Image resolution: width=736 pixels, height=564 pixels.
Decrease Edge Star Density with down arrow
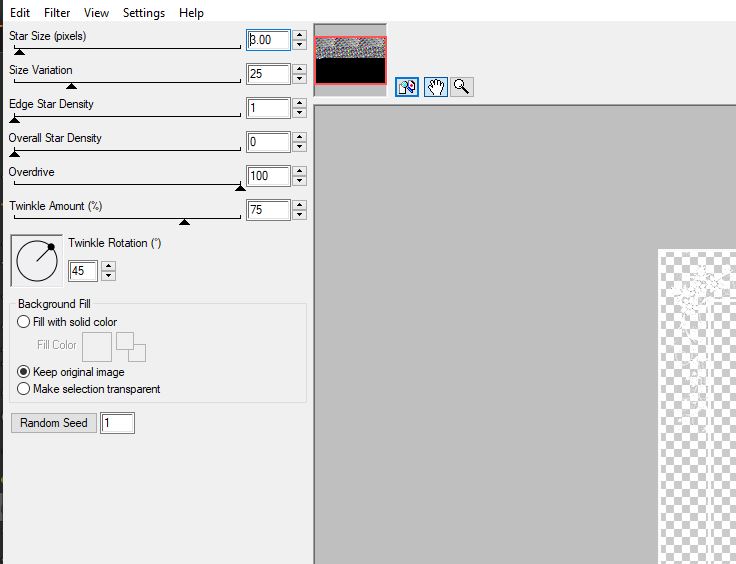point(299,113)
